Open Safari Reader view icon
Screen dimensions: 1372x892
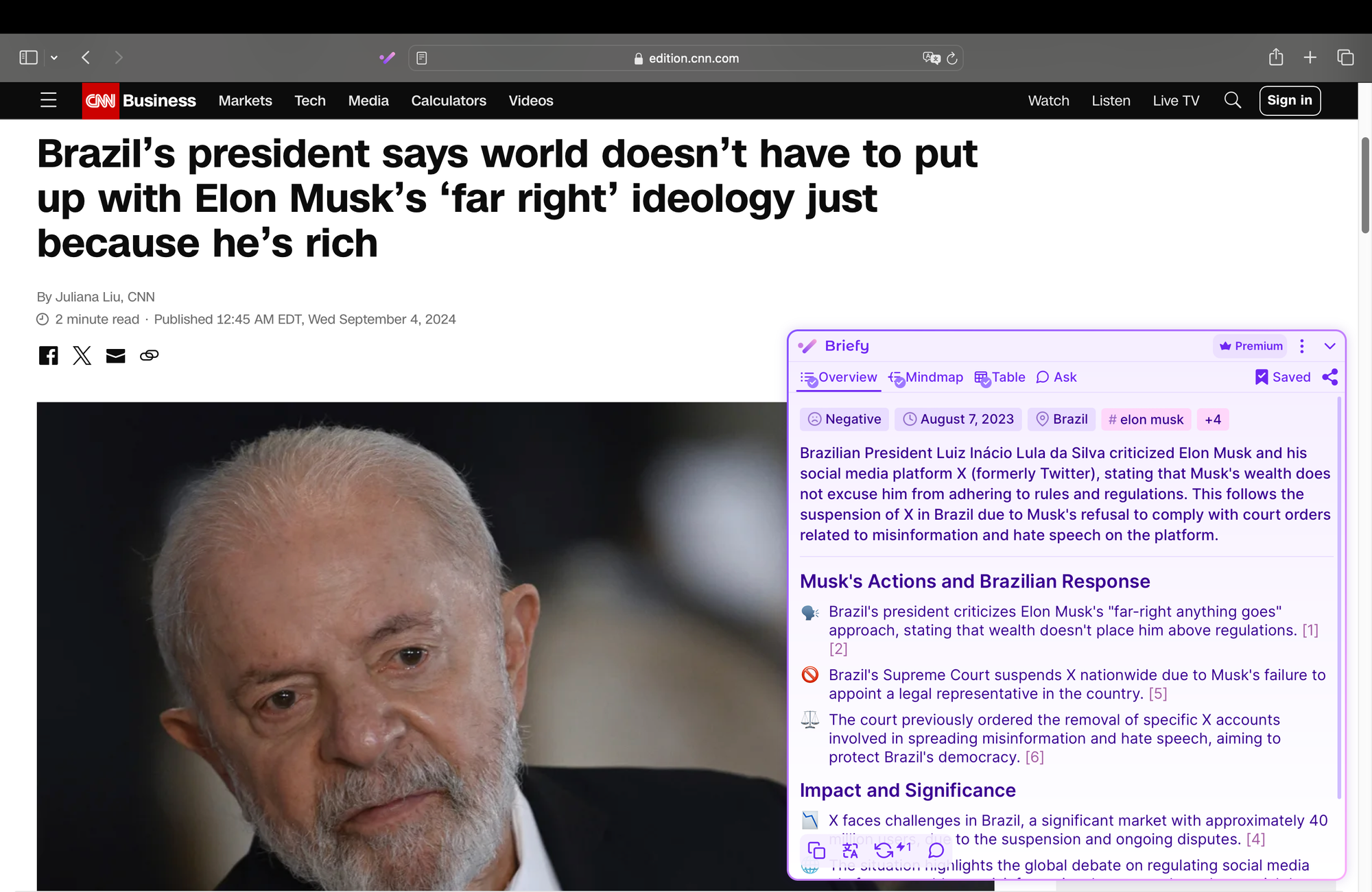422,58
